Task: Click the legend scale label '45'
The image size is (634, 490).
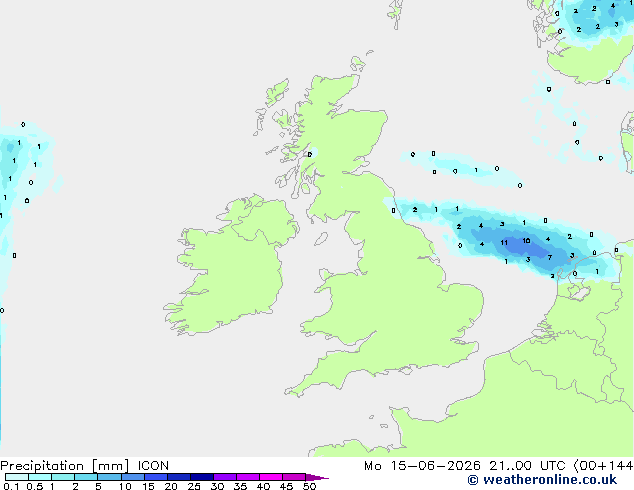Action: pyautogui.click(x=286, y=486)
